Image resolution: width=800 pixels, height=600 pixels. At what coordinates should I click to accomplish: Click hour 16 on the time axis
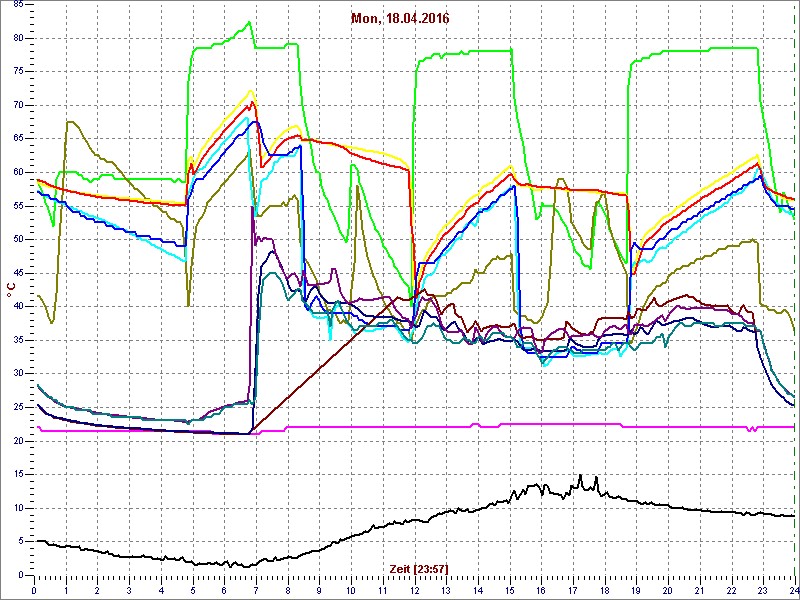(542, 591)
